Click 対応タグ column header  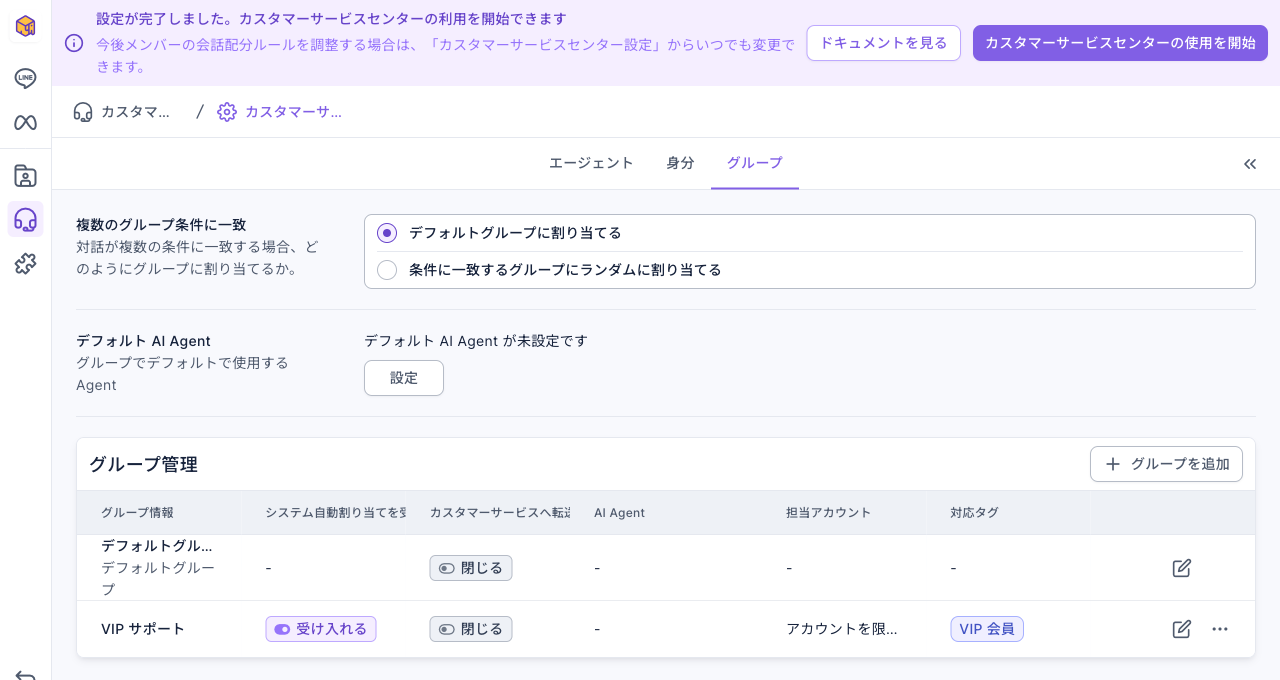[975, 513]
